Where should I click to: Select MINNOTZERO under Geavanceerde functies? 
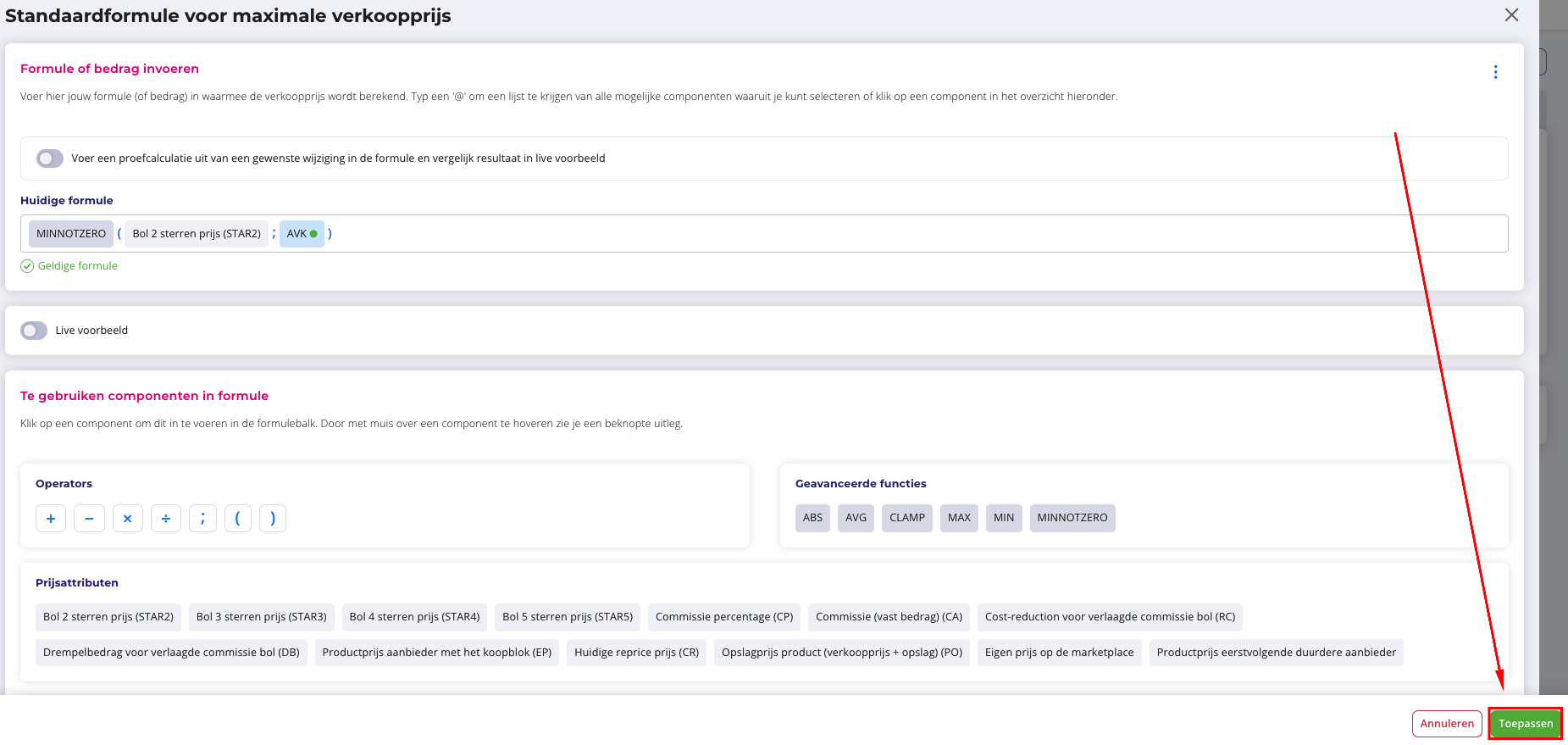[1072, 518]
